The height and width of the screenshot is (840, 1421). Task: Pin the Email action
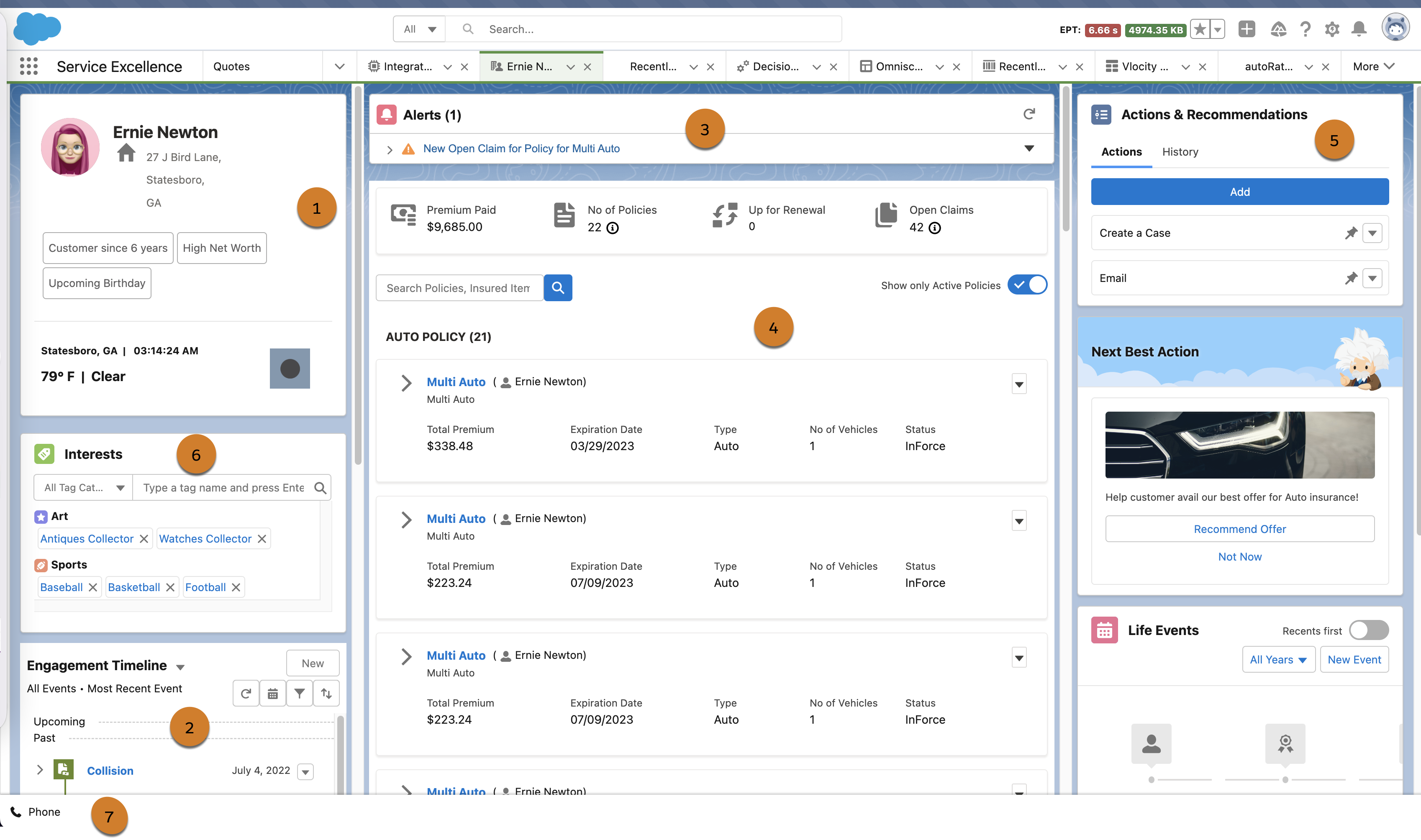[x=1351, y=278]
